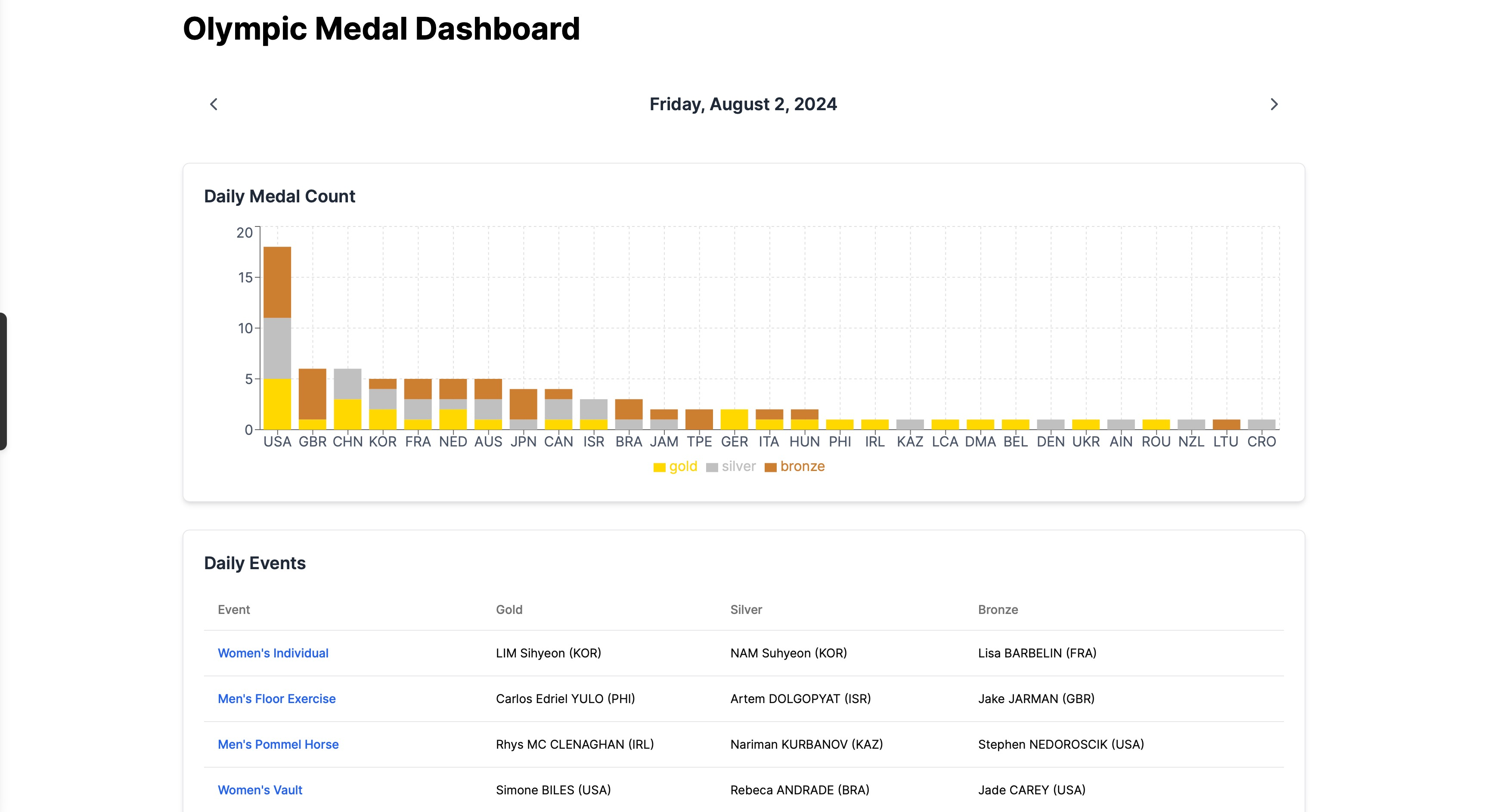Click the GER gold bar
The width and height of the screenshot is (1488, 812).
click(734, 419)
